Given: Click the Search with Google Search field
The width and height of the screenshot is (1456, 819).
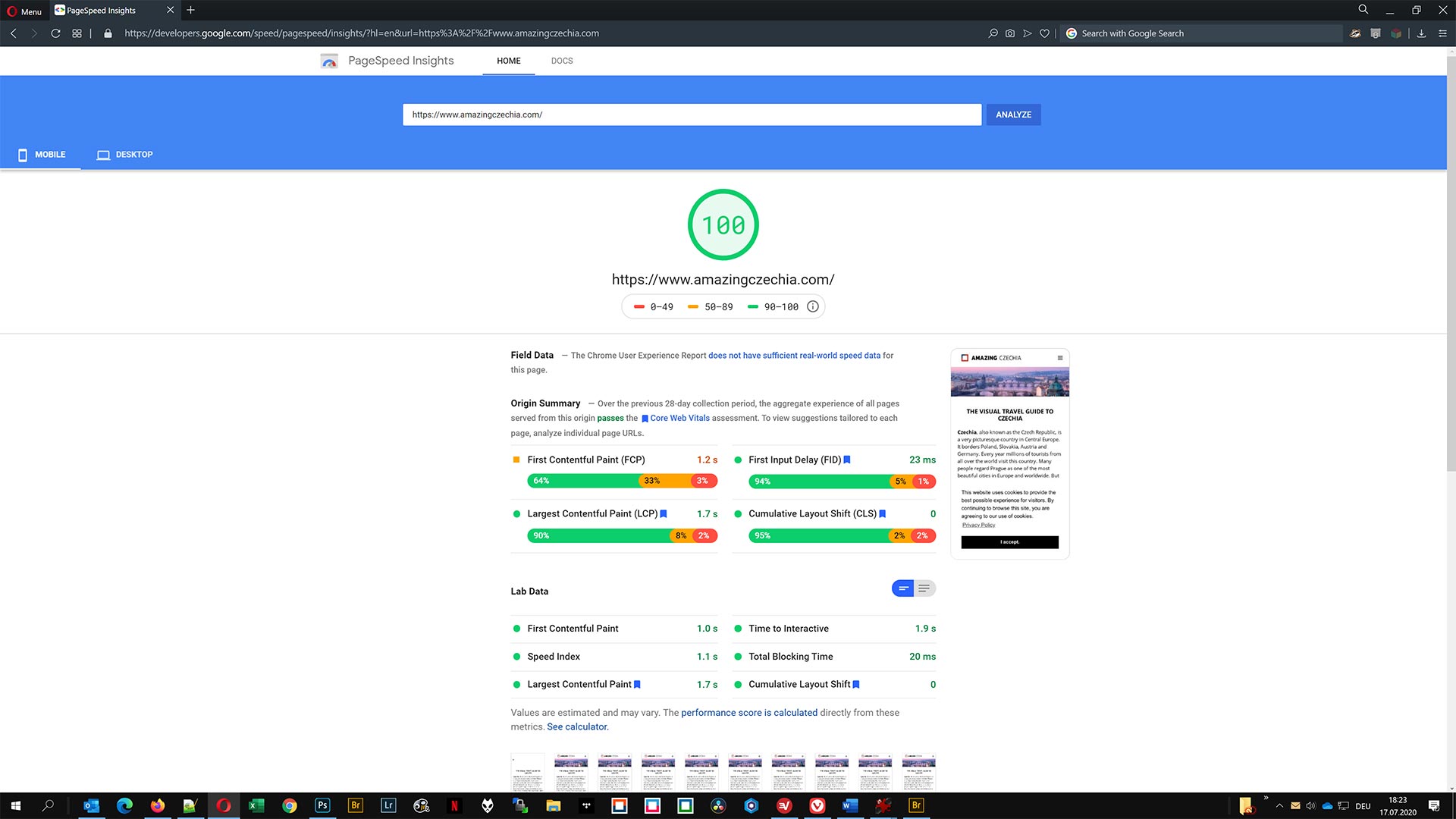Looking at the screenshot, I should [x=1202, y=33].
